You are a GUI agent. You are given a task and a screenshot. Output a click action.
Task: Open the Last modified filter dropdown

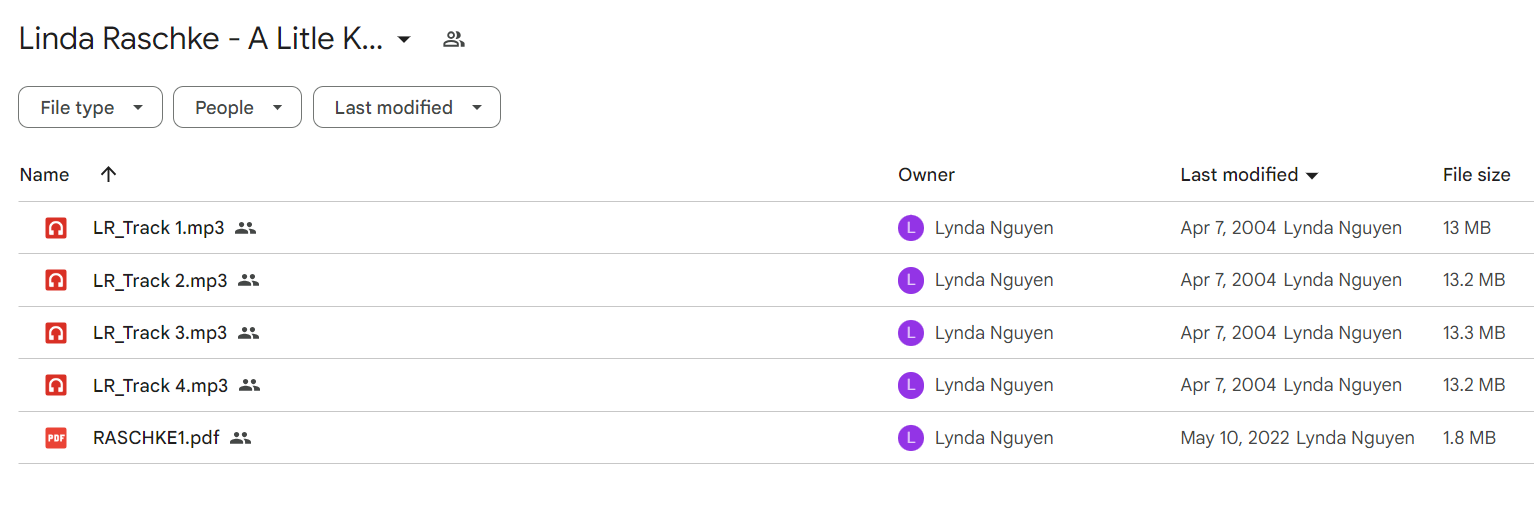(x=407, y=107)
